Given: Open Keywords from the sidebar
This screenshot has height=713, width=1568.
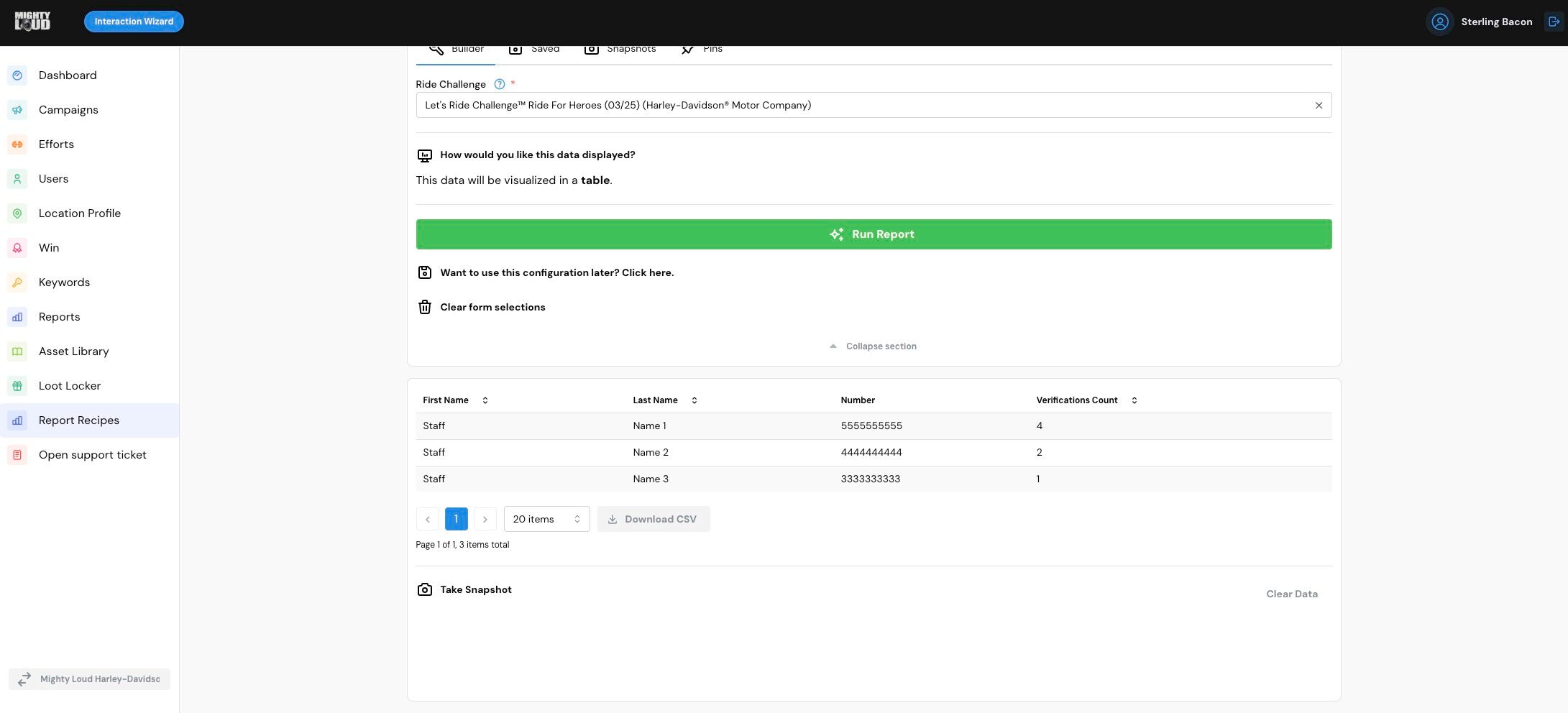Looking at the screenshot, I should pos(64,282).
